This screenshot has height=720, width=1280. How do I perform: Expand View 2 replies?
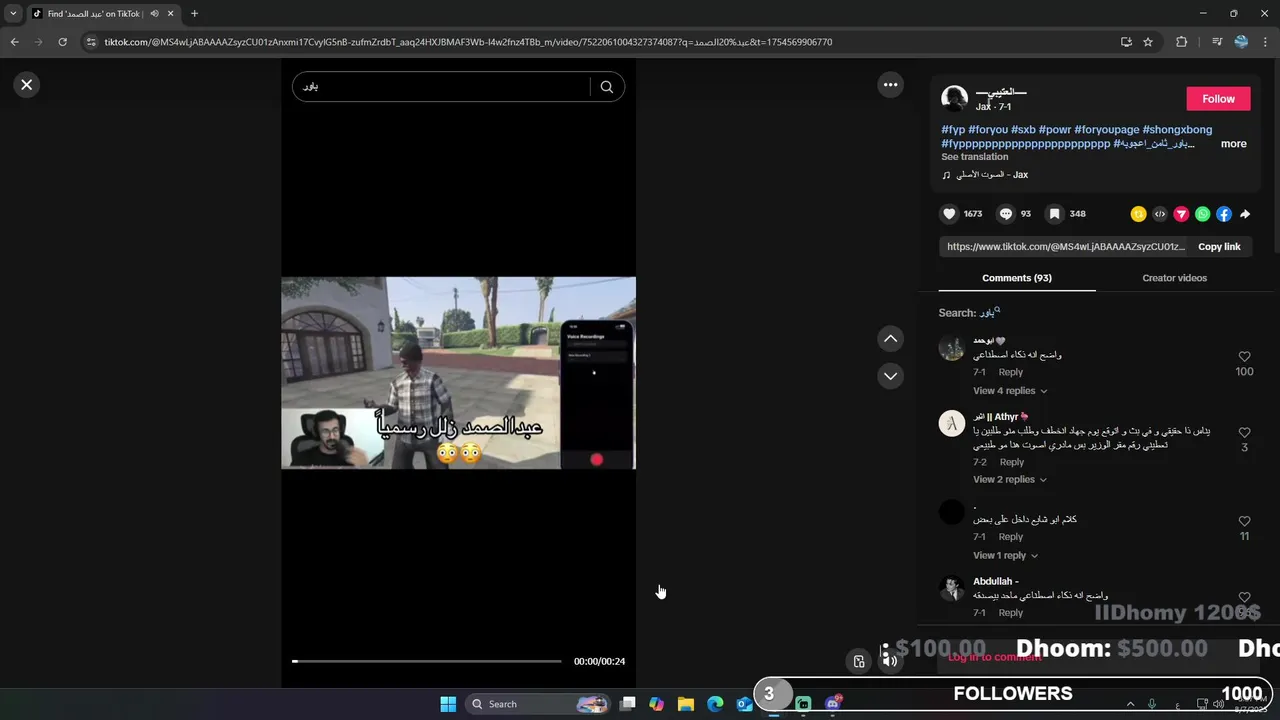coord(1010,480)
